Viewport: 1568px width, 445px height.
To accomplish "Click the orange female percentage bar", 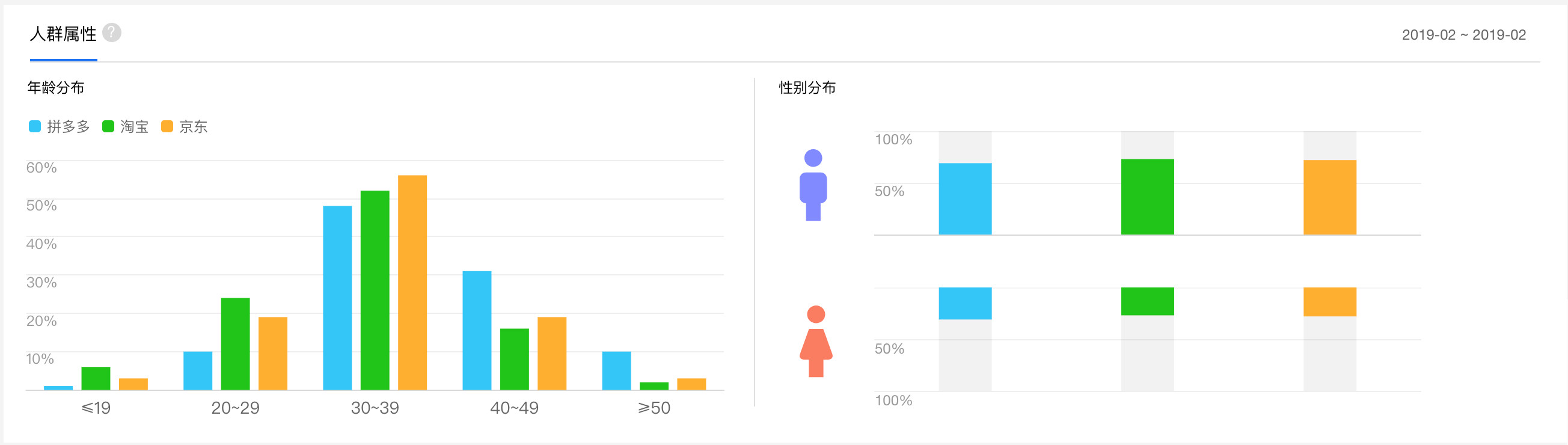I will [x=1329, y=302].
